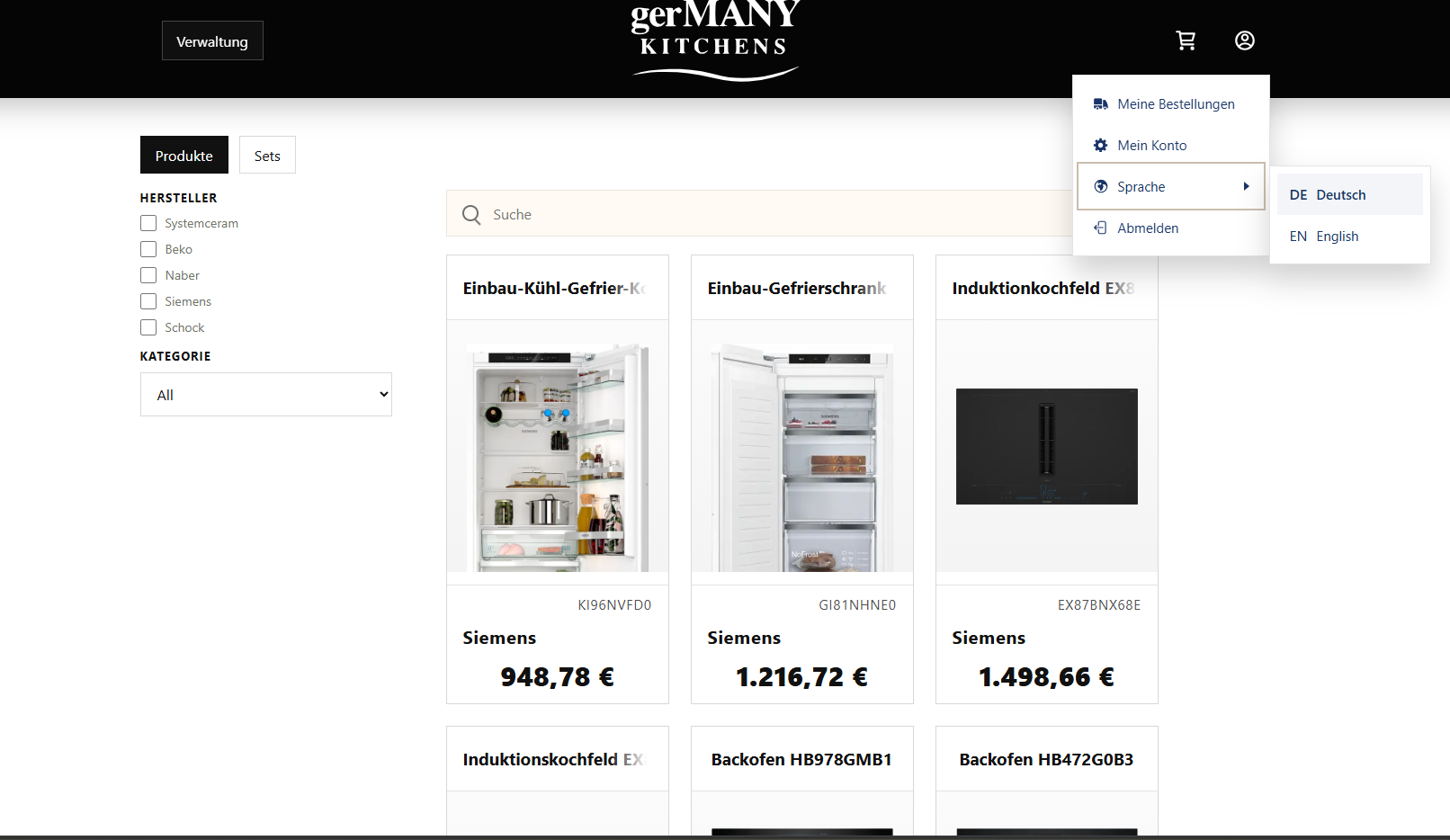
Task: Click the KATEGORIE filter heading
Action: tap(175, 356)
